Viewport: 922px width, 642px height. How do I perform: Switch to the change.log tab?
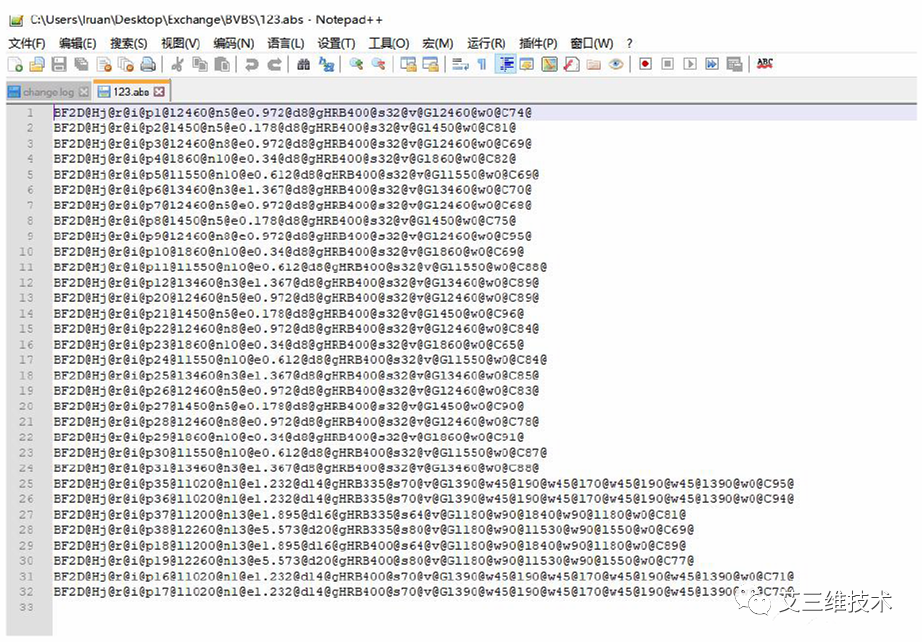pyautogui.click(x=49, y=92)
